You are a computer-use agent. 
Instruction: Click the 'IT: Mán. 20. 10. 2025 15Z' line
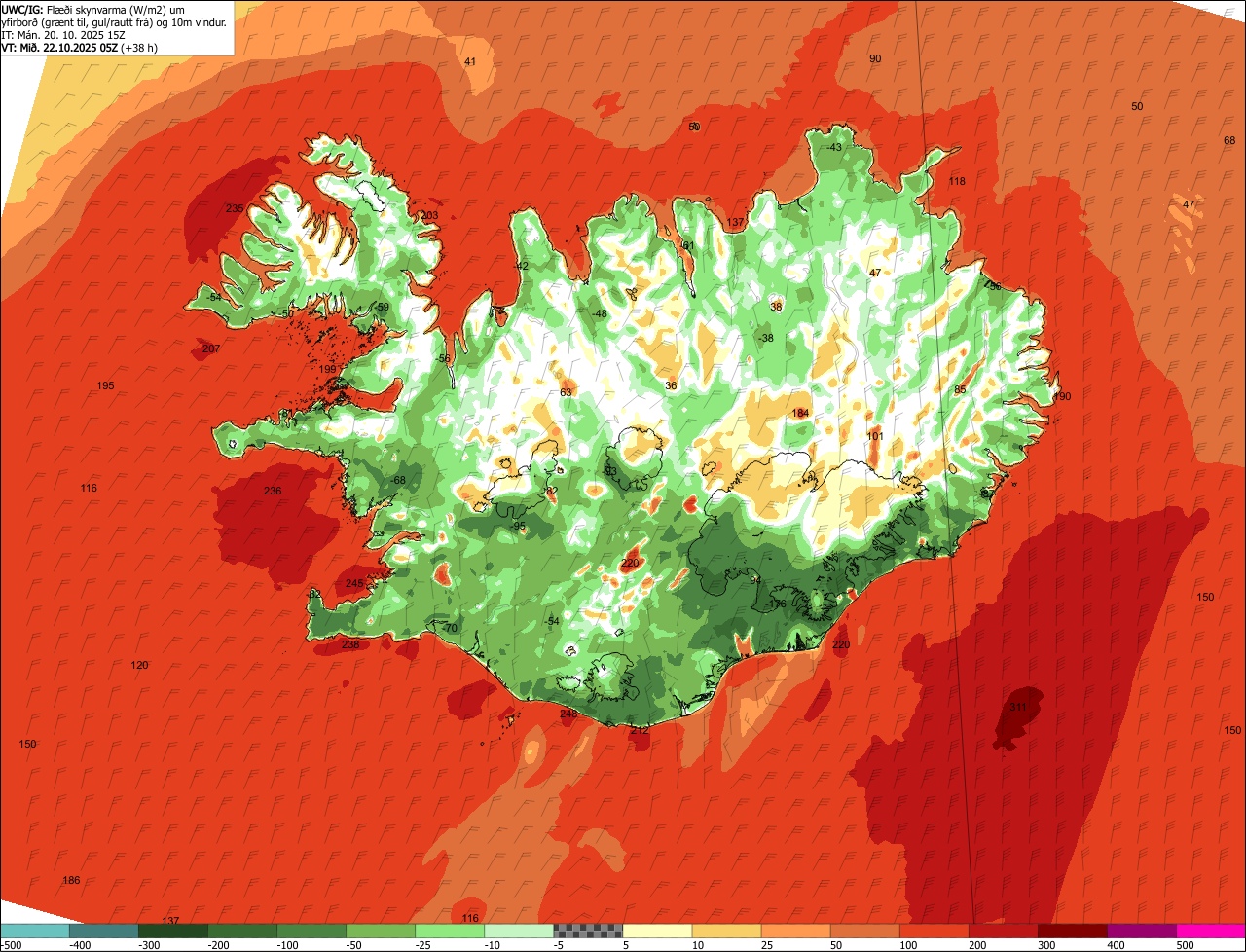[x=62, y=34]
